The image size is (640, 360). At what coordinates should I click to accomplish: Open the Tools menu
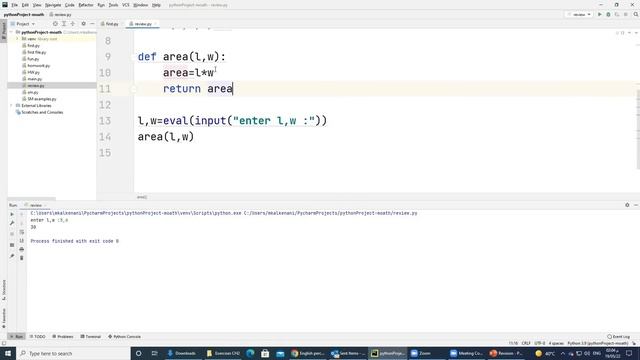[x=113, y=5]
